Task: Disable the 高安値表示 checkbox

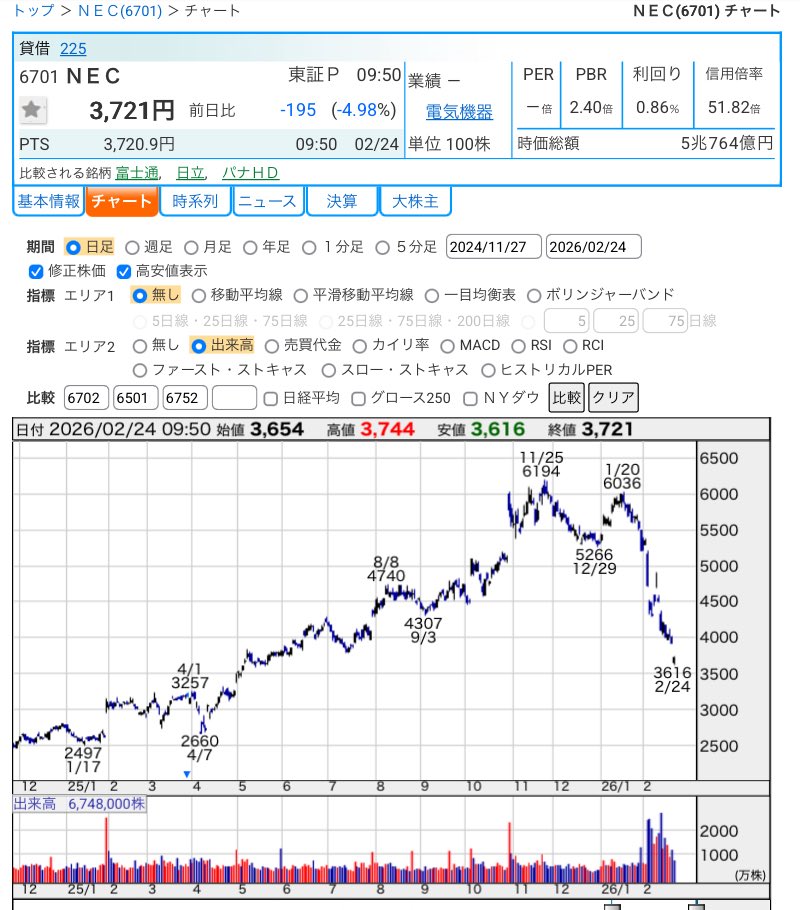Action: 124,270
